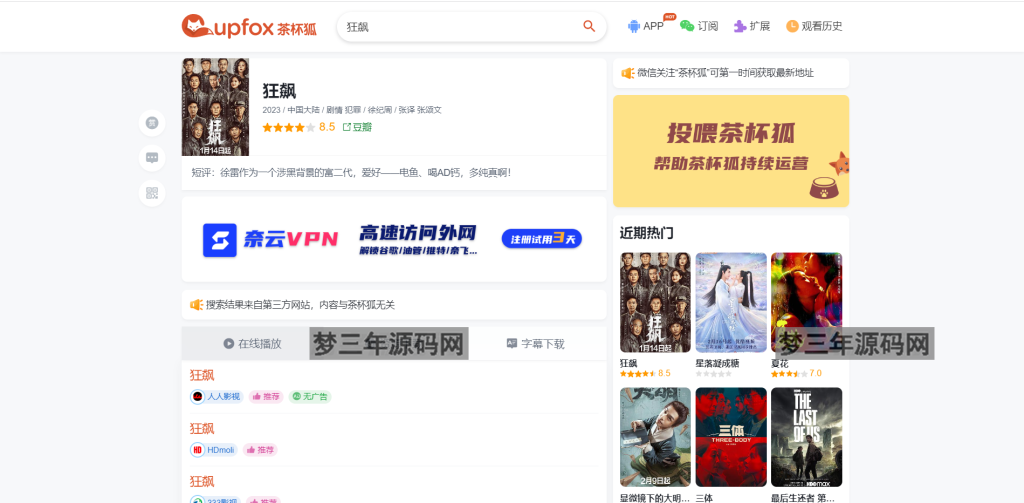Open the 狂飙 result from 333影视

pyautogui.click(x=202, y=481)
